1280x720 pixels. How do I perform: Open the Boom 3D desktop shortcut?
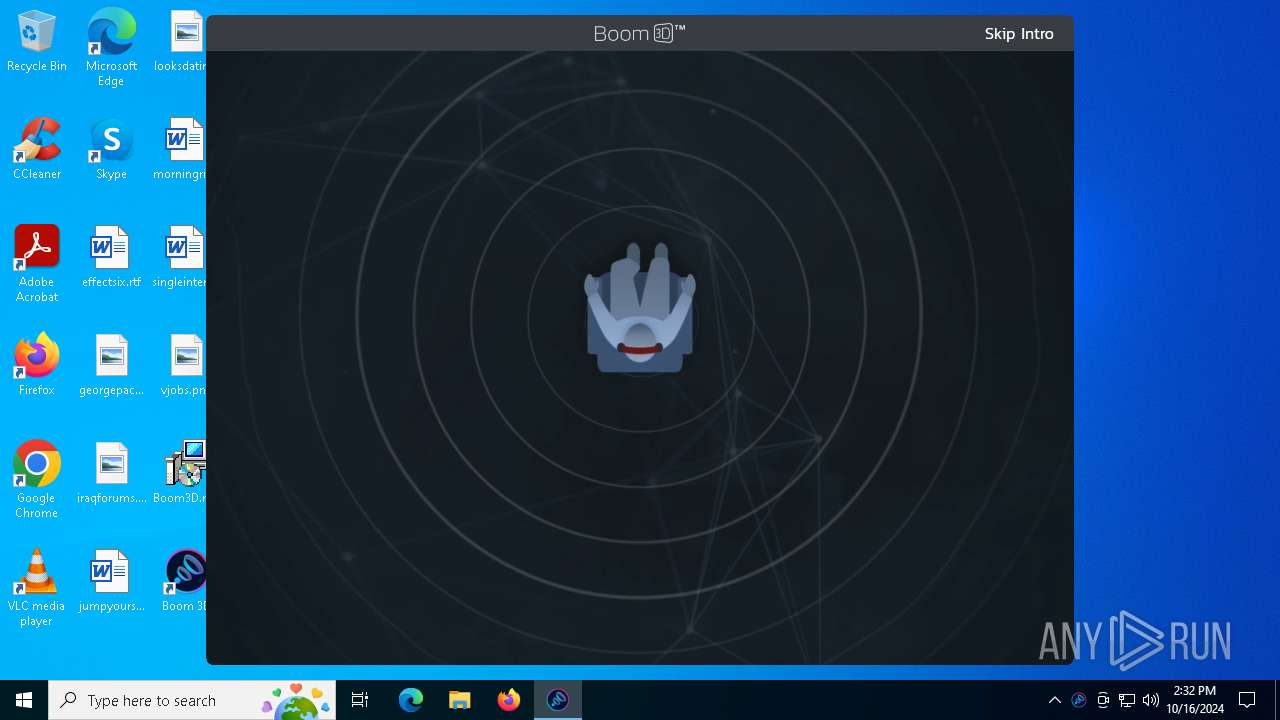click(185, 582)
